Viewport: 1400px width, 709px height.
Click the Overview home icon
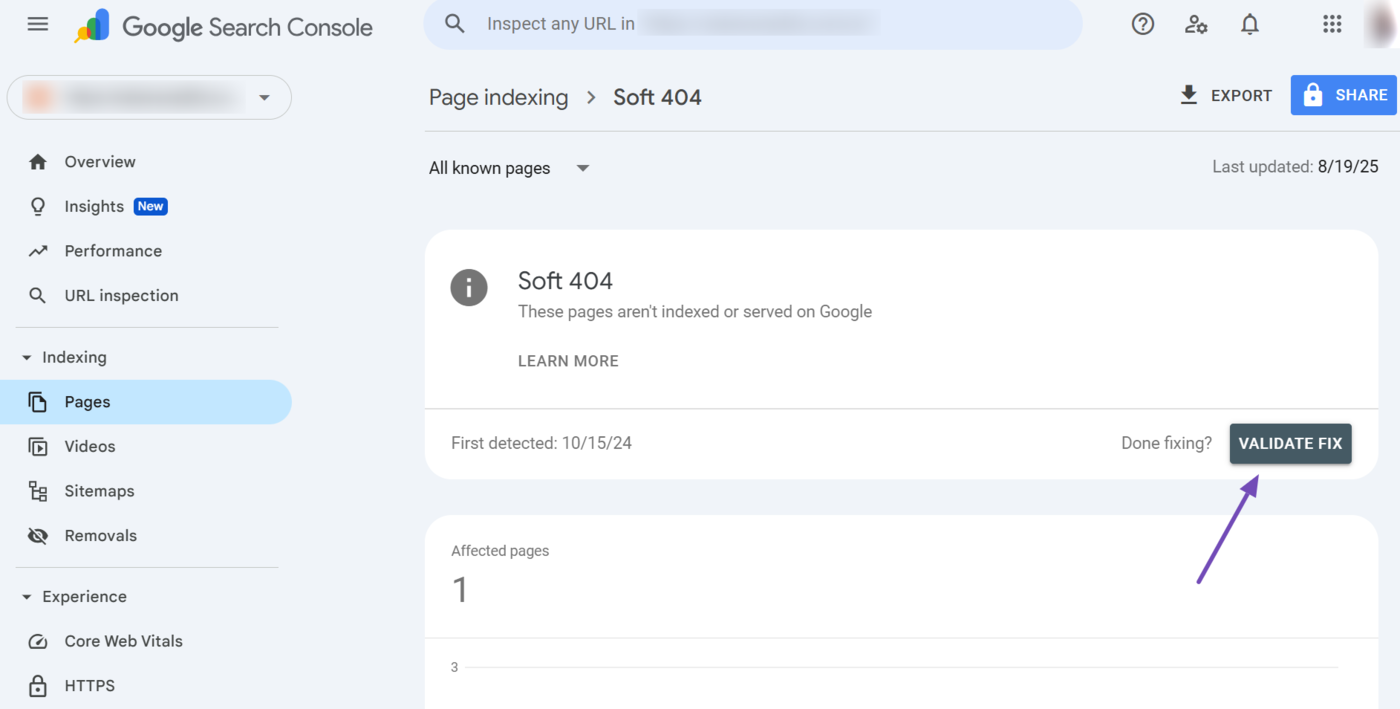(x=38, y=162)
